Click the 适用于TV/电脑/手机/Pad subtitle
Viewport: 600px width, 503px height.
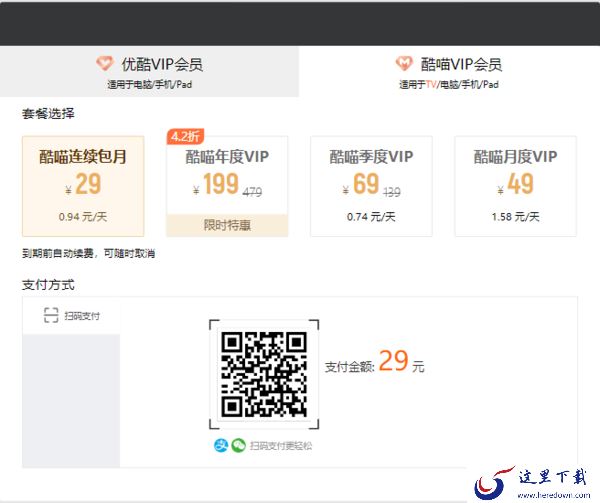(x=449, y=84)
